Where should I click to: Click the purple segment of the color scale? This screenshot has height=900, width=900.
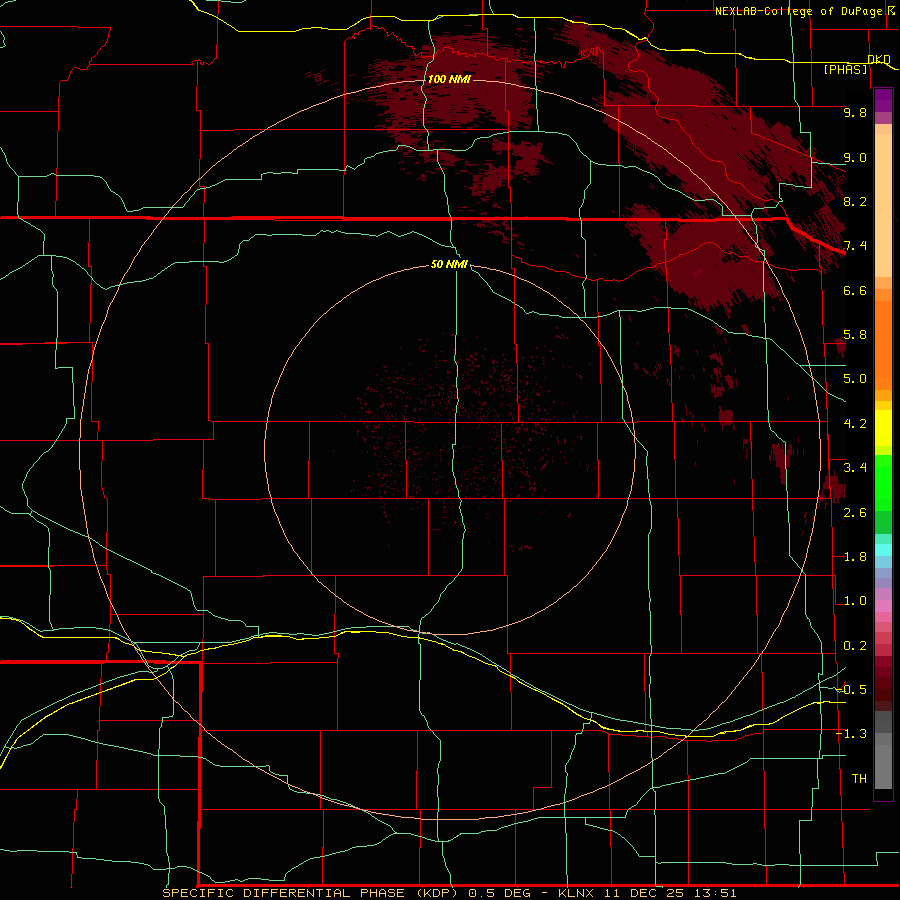[883, 100]
